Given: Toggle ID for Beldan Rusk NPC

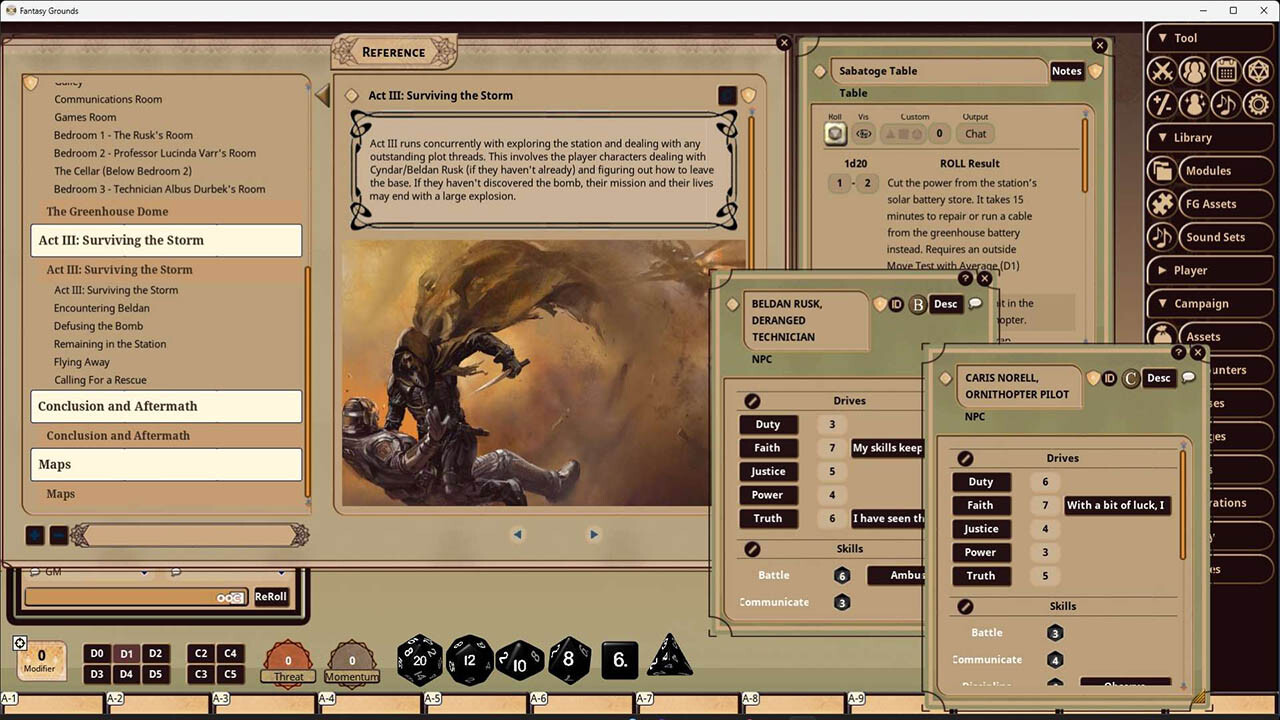Looking at the screenshot, I should tap(896, 304).
